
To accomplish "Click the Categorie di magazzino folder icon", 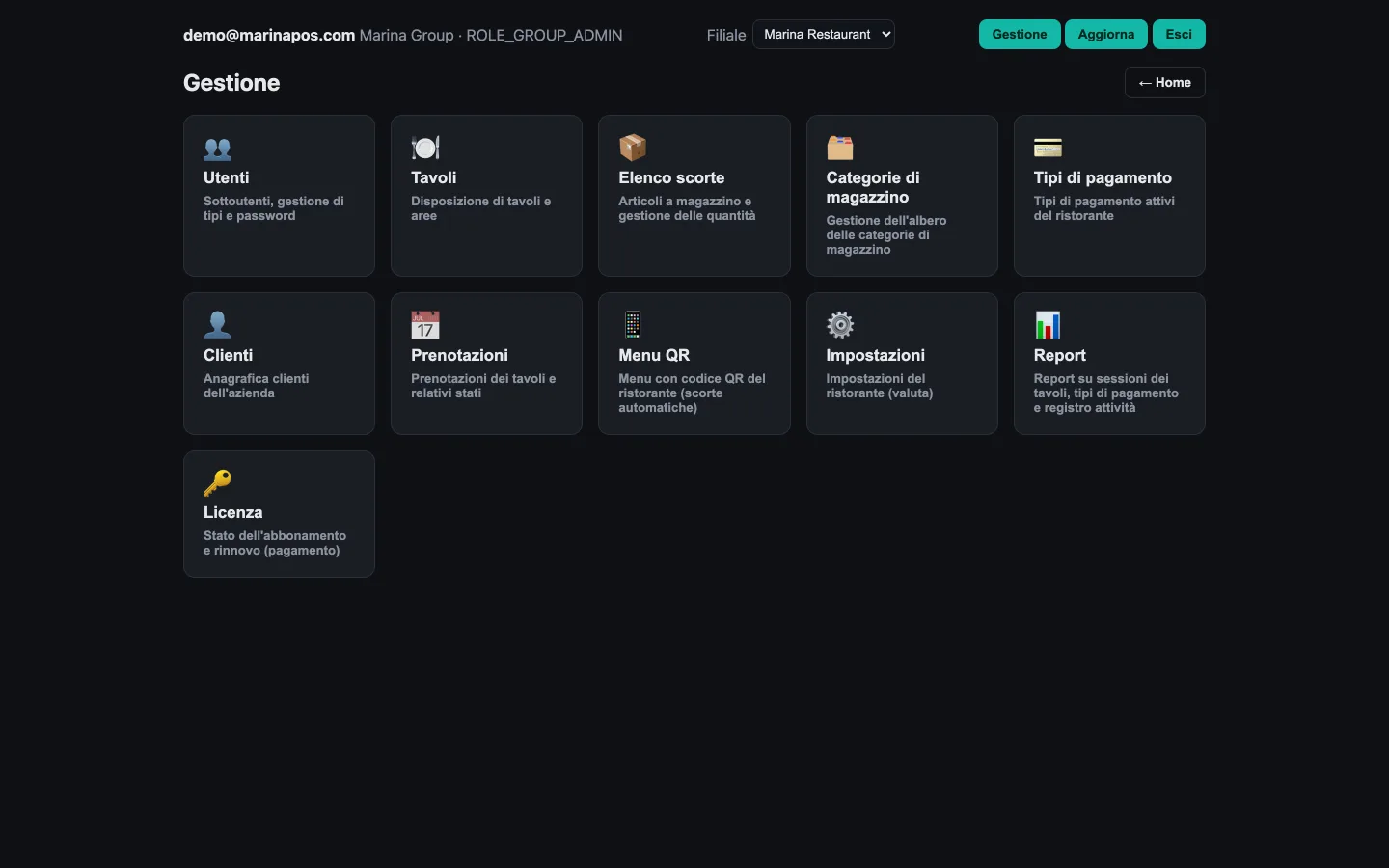I will pyautogui.click(x=840, y=148).
